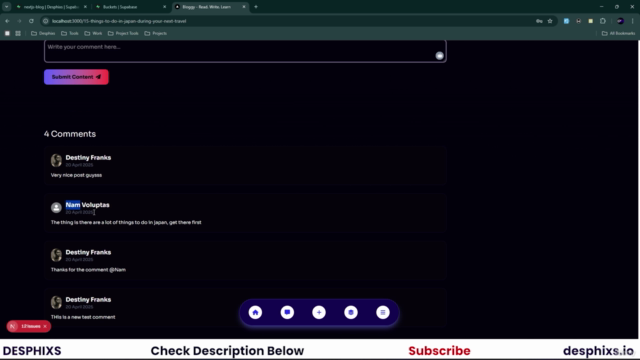Open the stack icon in floating nav

coord(351,312)
